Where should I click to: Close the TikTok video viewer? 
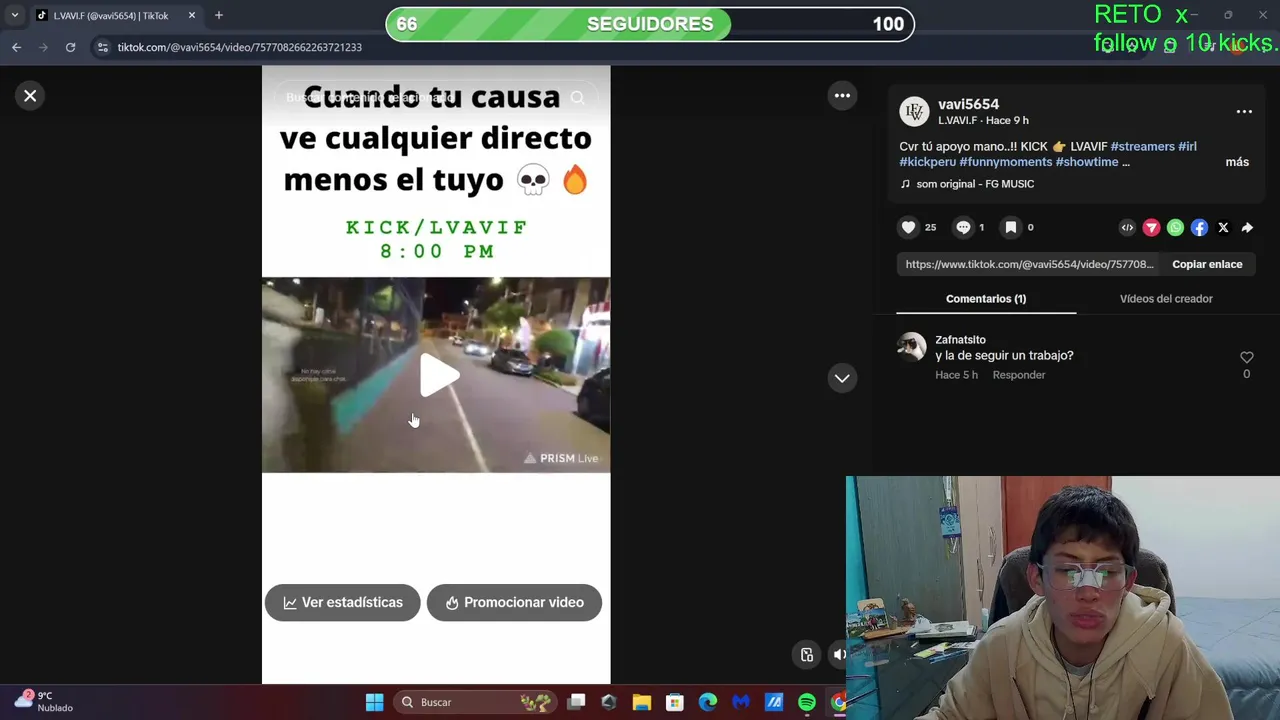tap(30, 96)
